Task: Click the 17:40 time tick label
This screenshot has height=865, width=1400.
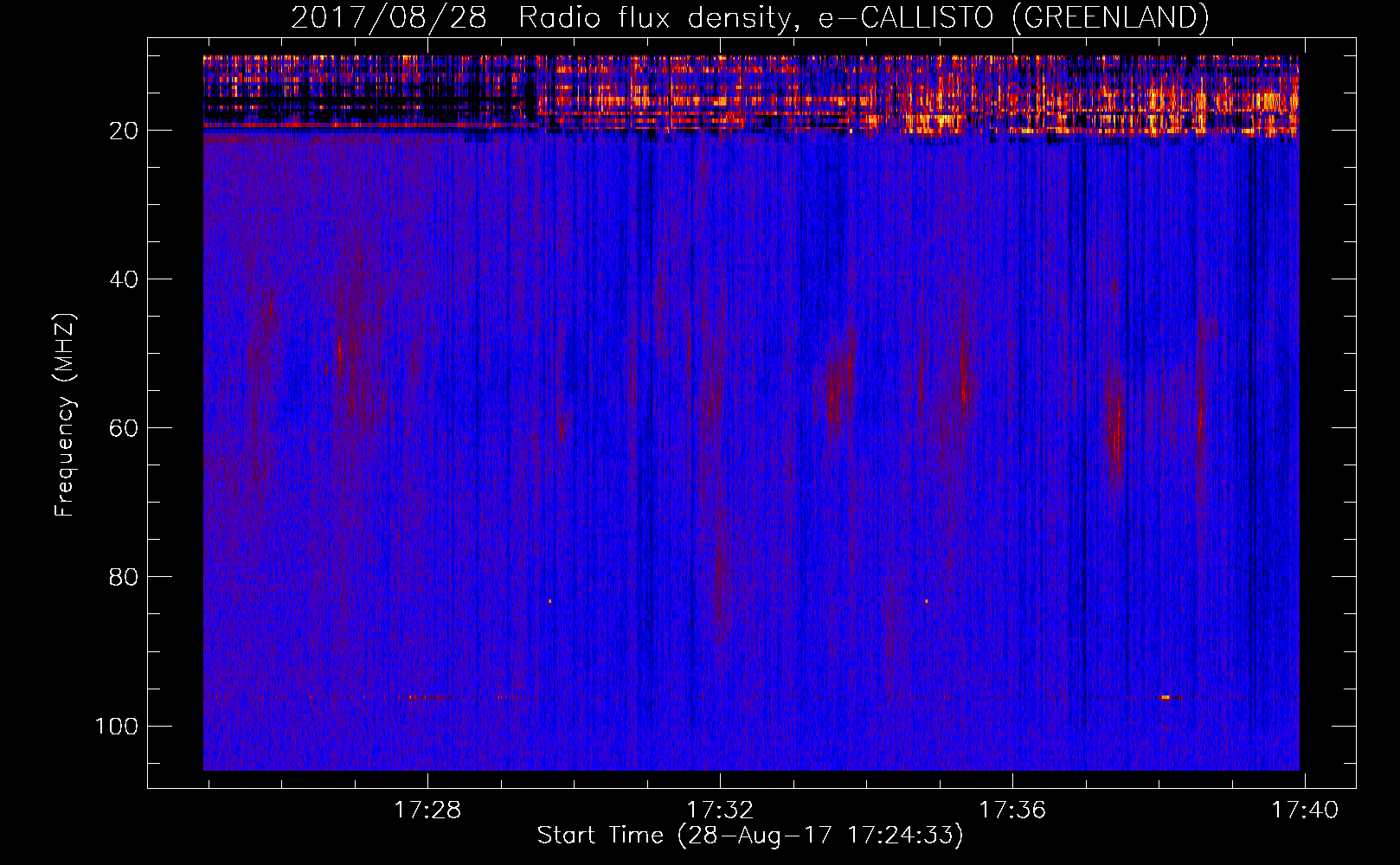Action: point(1305,811)
